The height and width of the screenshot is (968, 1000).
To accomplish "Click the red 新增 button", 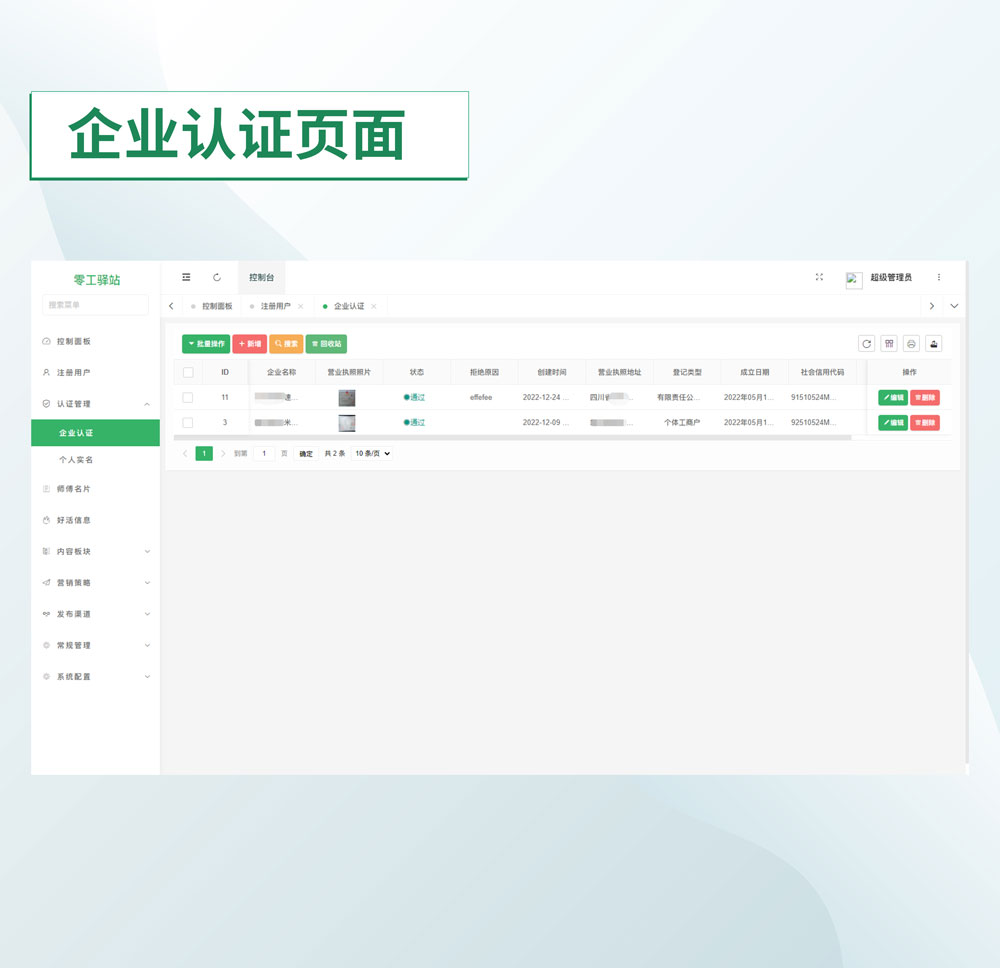I will pyautogui.click(x=249, y=344).
